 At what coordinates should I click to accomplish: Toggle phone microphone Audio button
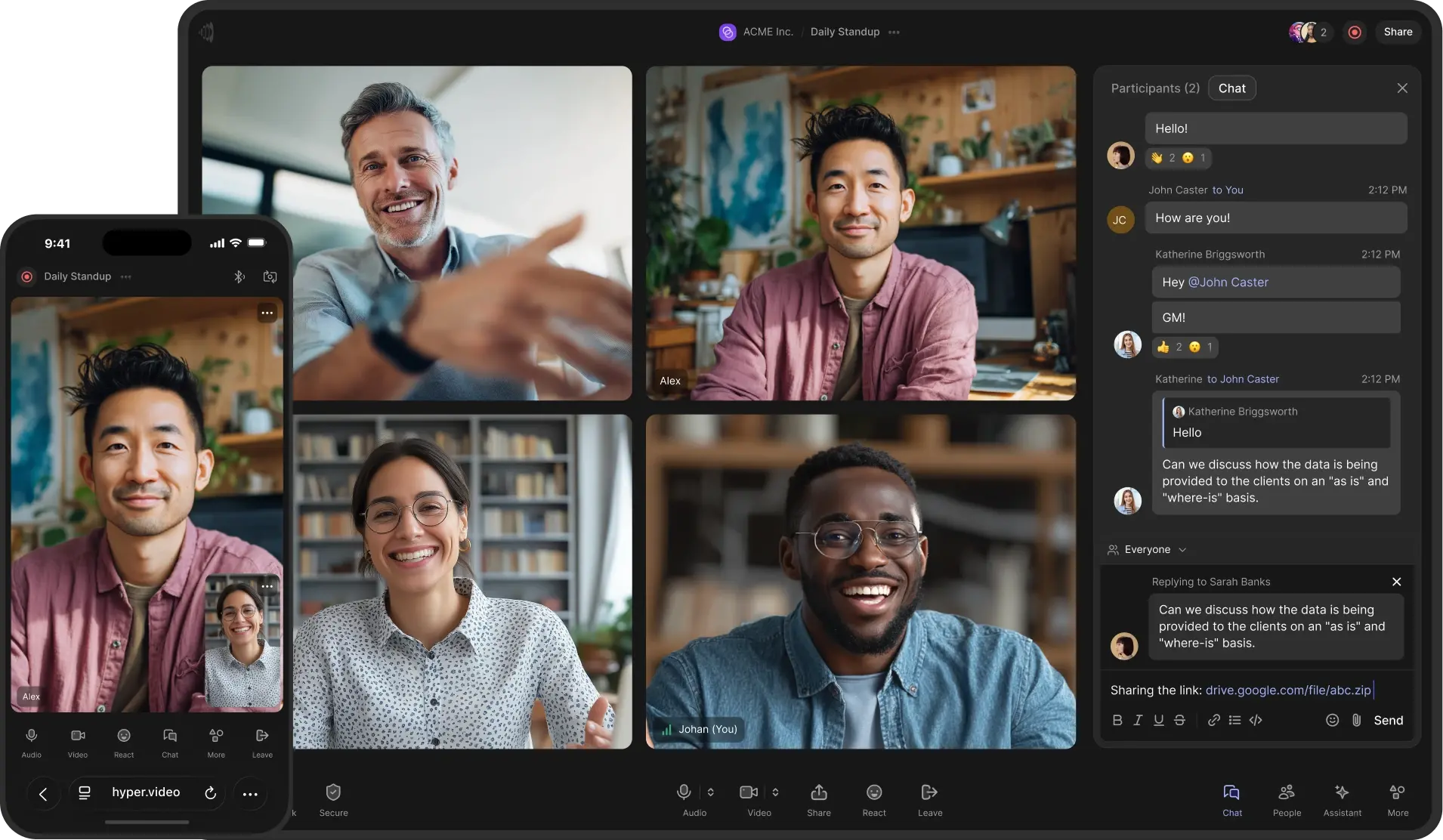32,743
